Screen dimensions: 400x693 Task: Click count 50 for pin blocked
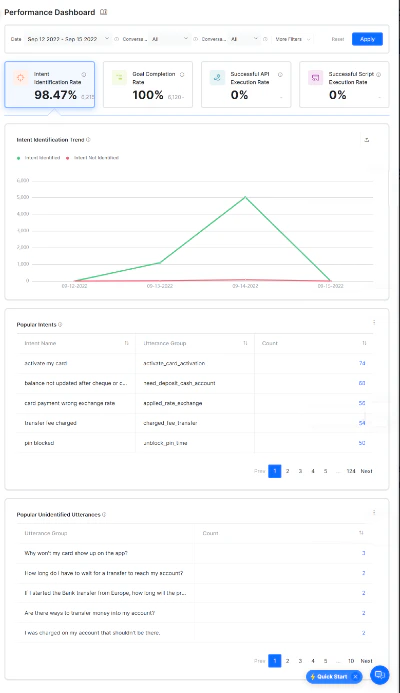362,443
